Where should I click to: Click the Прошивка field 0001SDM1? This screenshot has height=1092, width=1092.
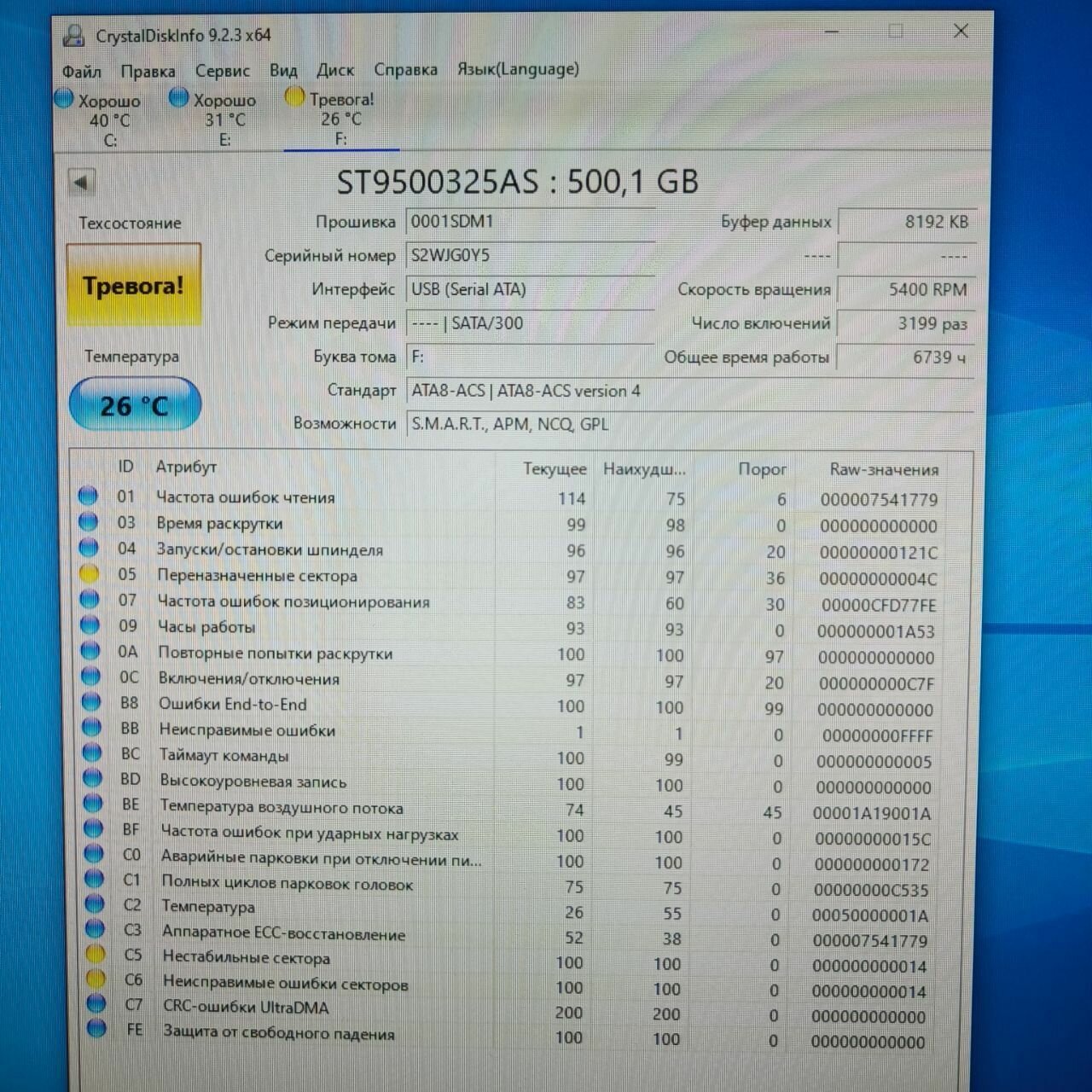click(x=529, y=222)
